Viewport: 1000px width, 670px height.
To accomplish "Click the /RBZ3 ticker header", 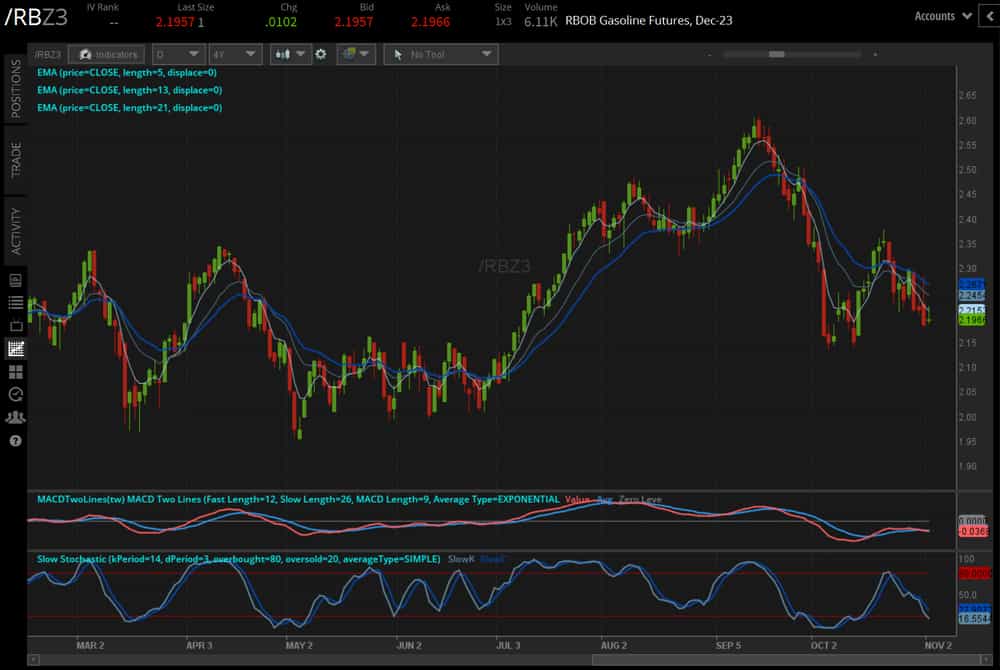I will pyautogui.click(x=36, y=18).
